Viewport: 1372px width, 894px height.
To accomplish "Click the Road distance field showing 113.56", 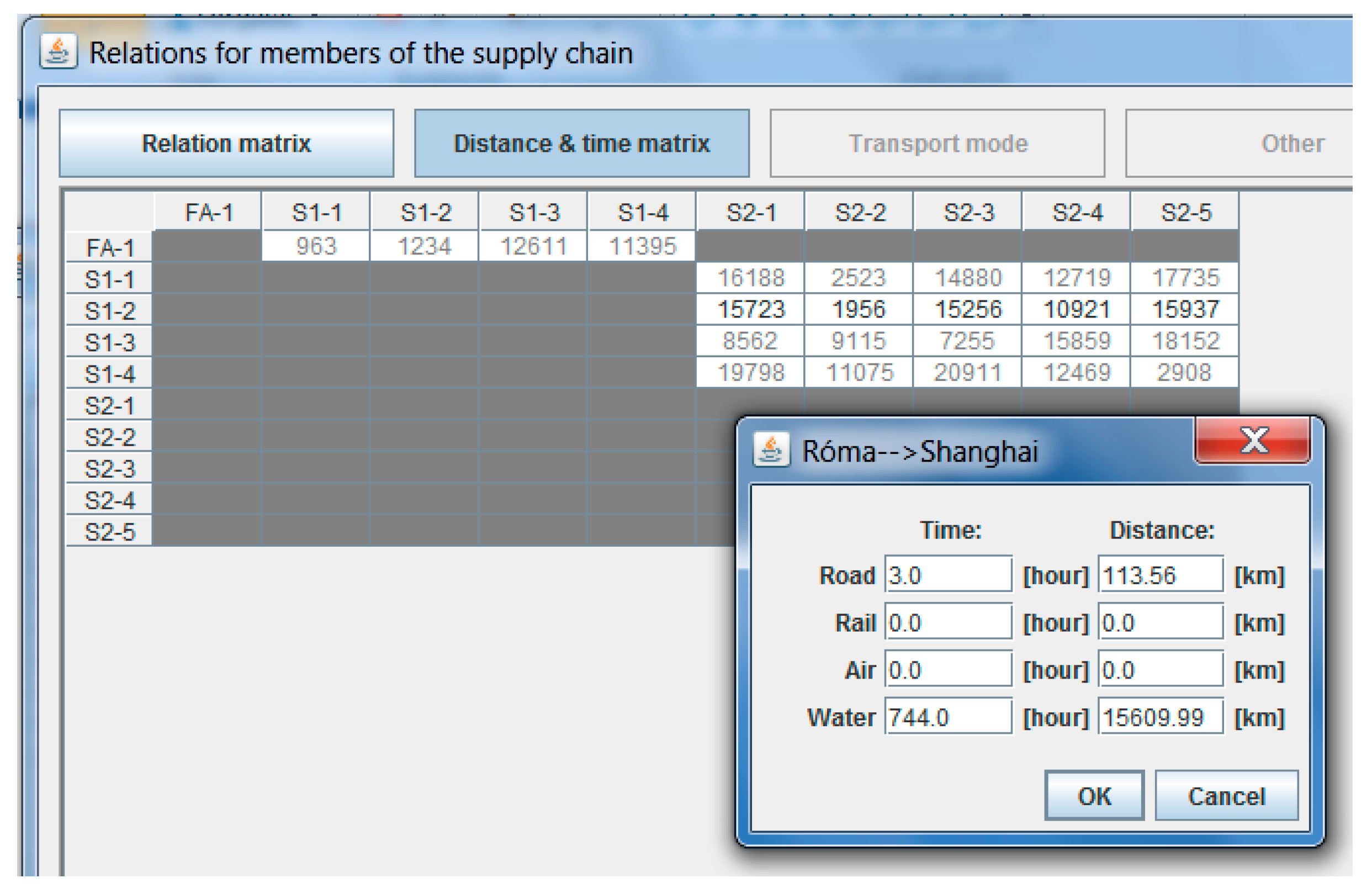I will (1160, 575).
